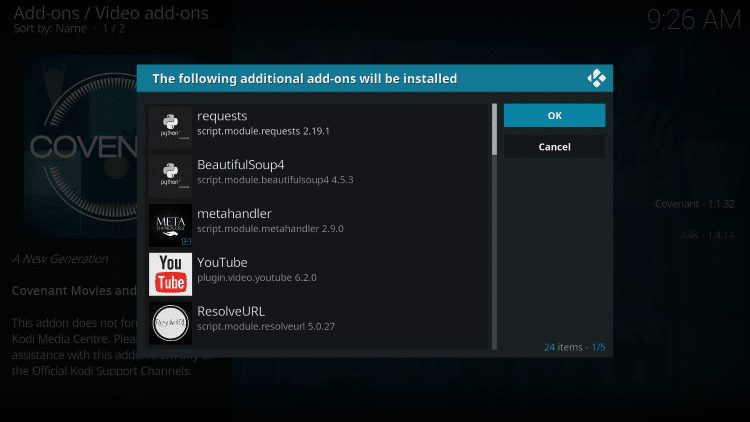This screenshot has height=422, width=750.
Task: Click plugin.video.youtube 6.2.0 text
Action: [x=257, y=278]
